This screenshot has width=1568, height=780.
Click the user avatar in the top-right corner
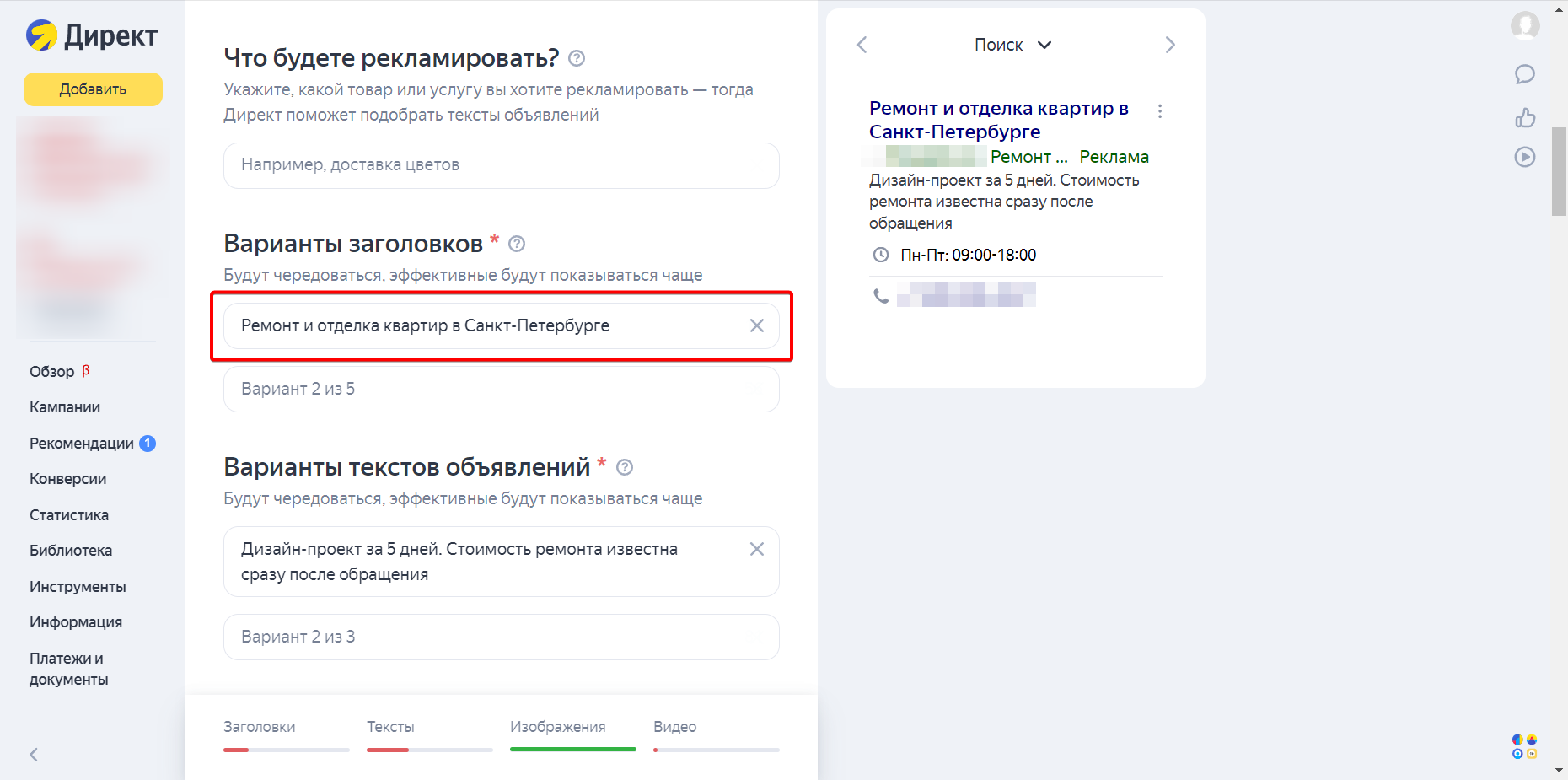(1525, 26)
